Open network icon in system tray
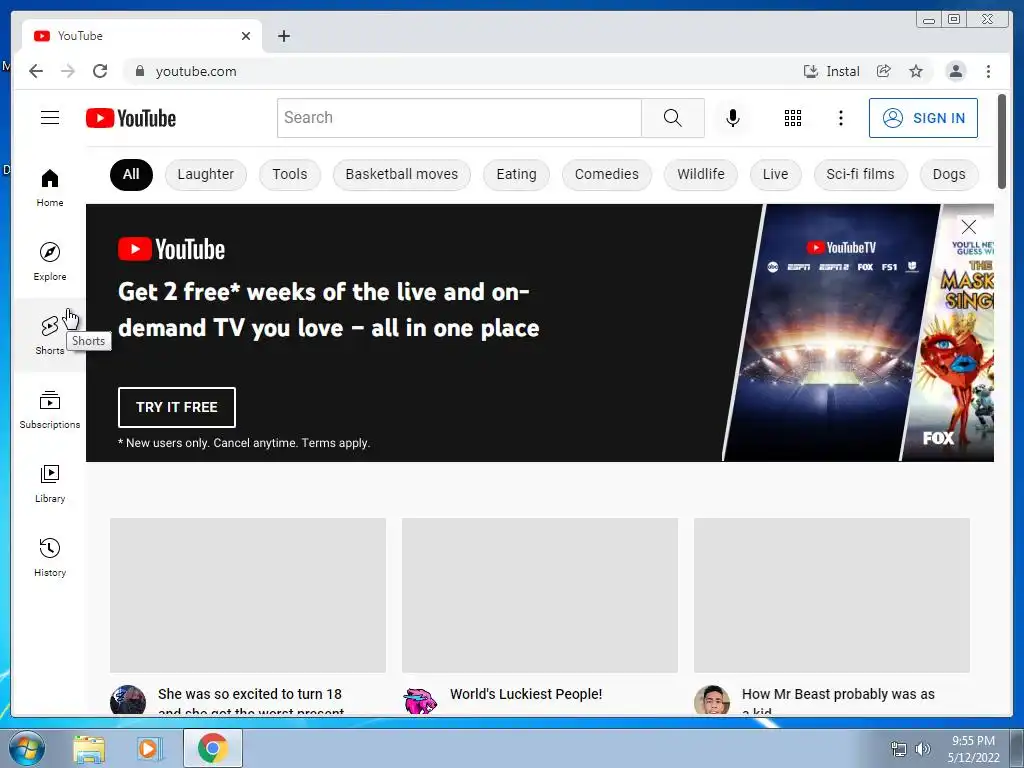 click(899, 749)
